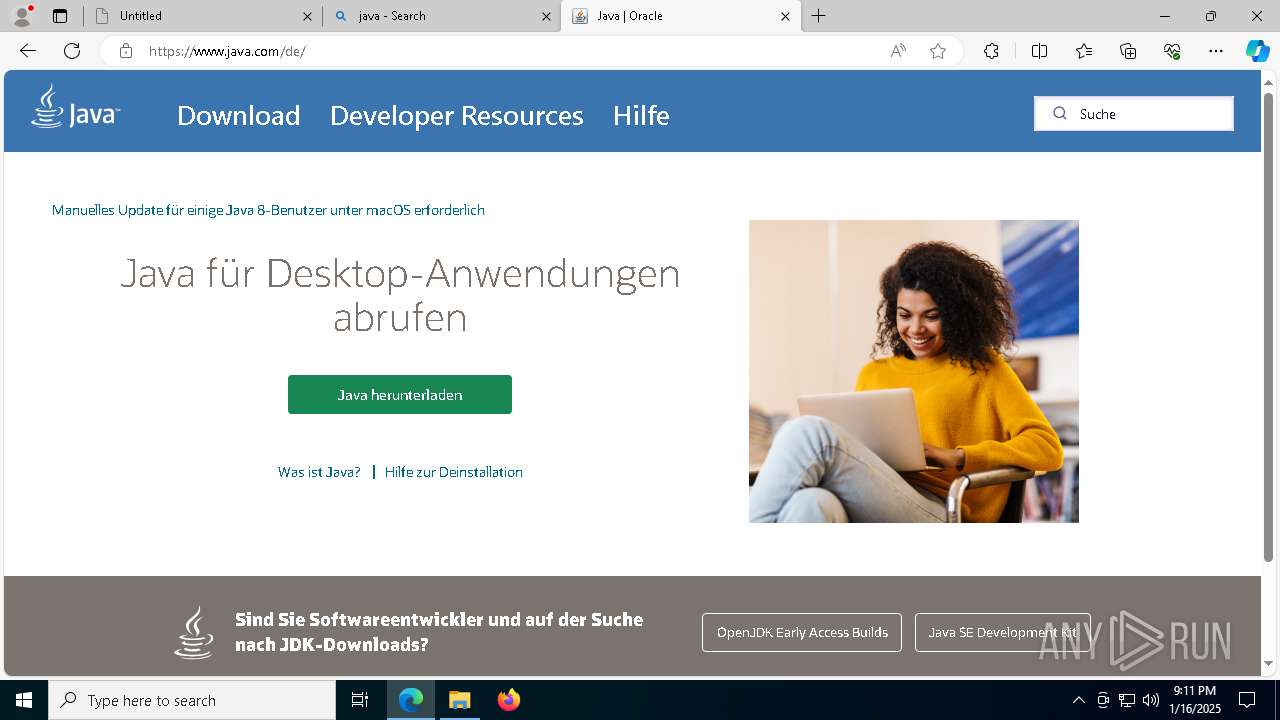This screenshot has width=1280, height=720.
Task: Focus the Suche search field
Action: (x=1134, y=114)
